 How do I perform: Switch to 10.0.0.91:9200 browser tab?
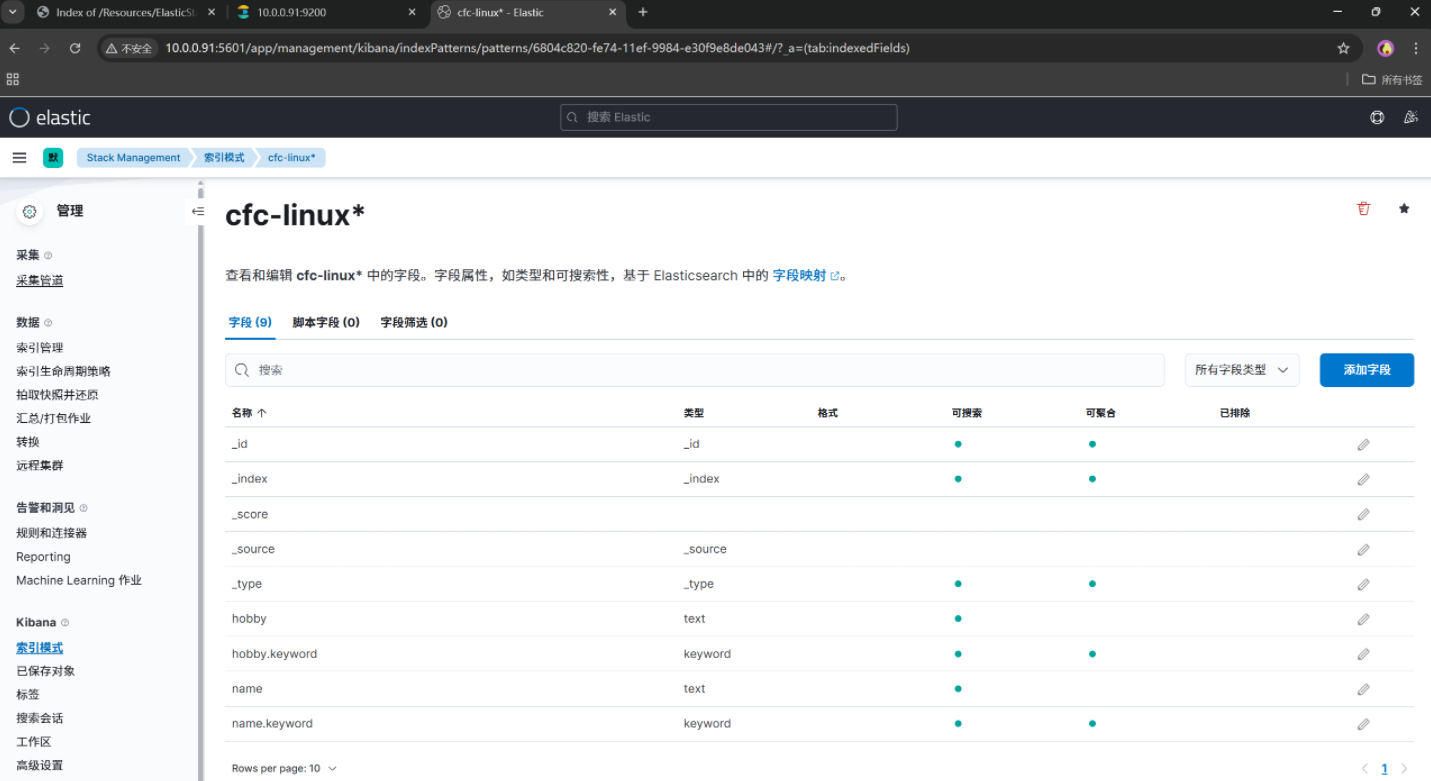tap(325, 12)
